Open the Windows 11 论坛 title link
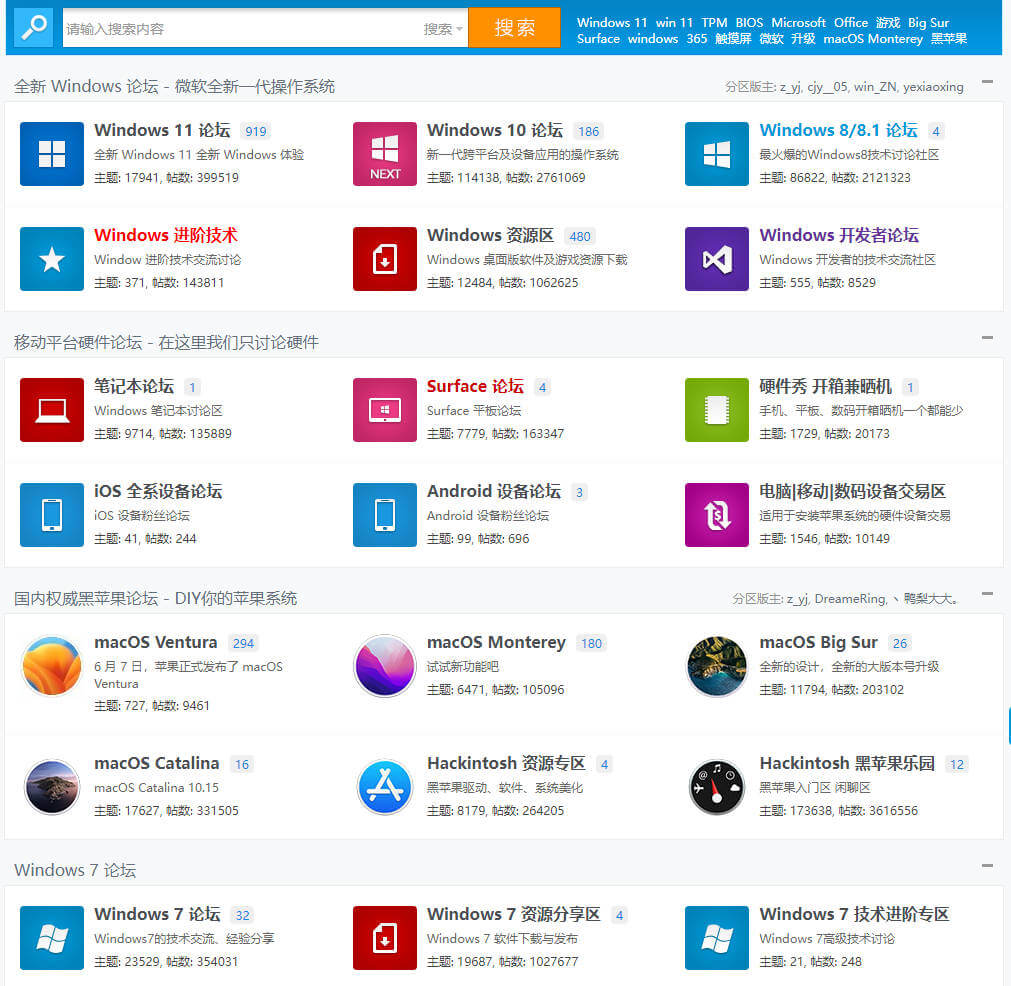The image size is (1011, 986). pyautogui.click(x=162, y=130)
